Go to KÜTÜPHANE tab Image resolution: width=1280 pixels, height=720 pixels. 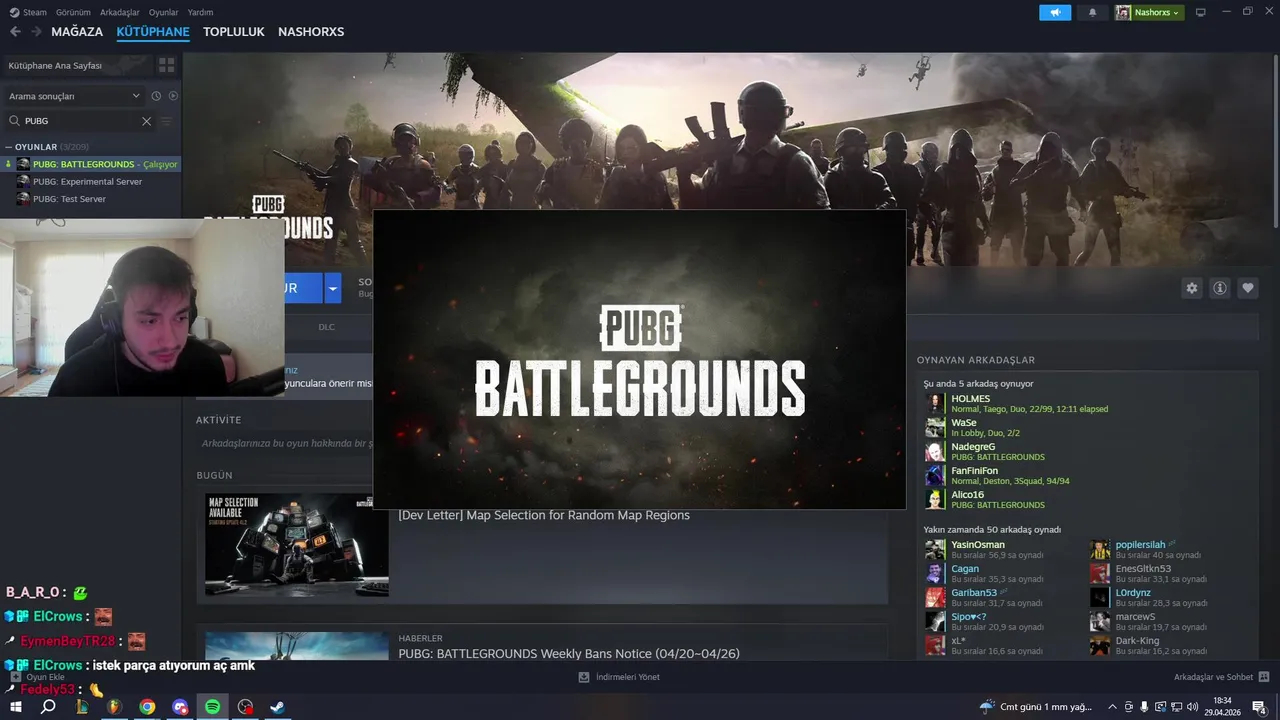153,32
